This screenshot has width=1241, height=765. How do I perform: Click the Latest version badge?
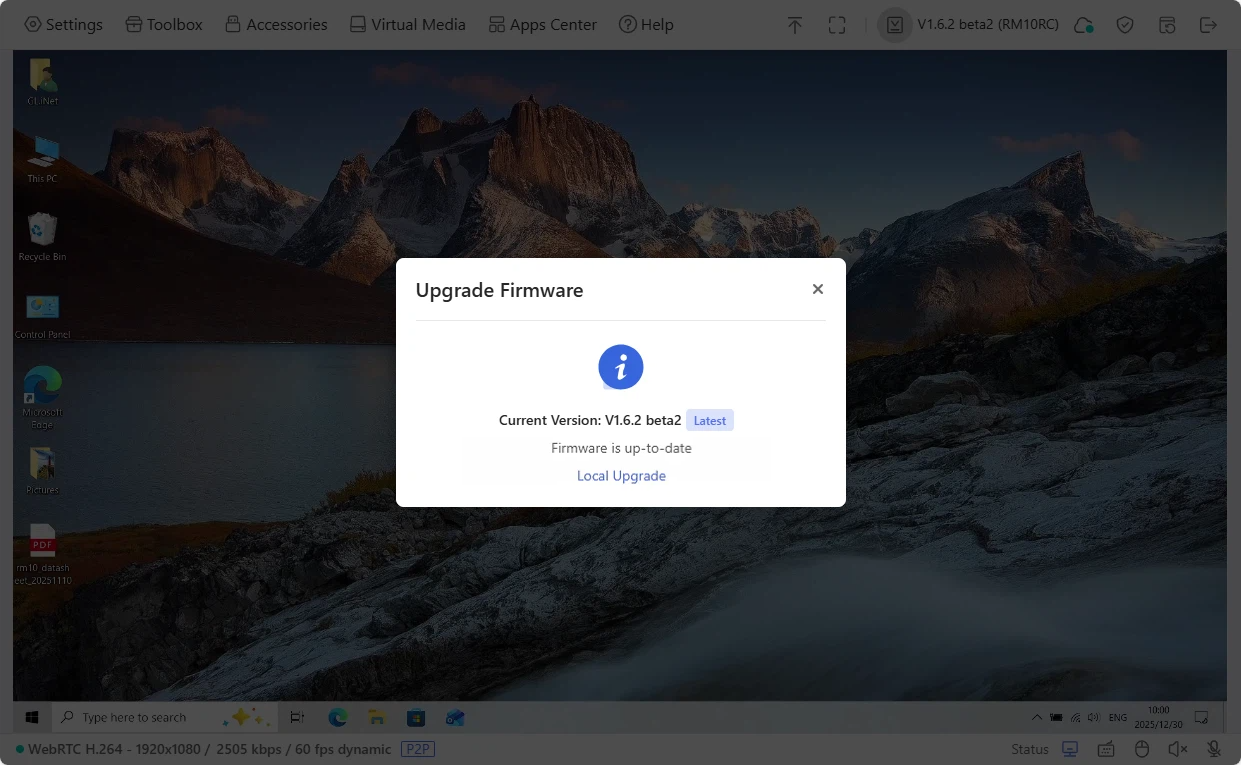[x=710, y=420]
